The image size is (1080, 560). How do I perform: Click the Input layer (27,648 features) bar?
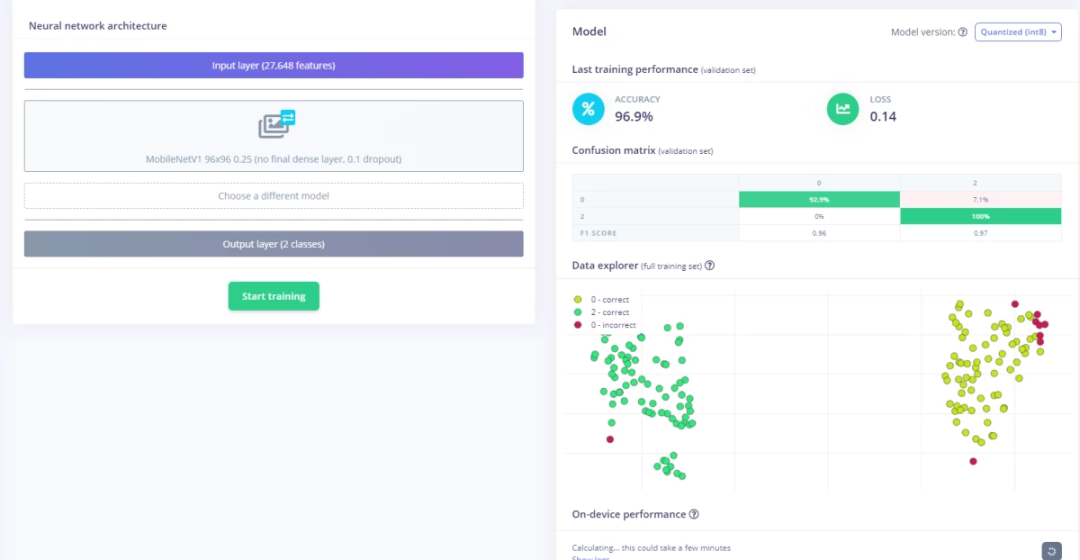273,66
